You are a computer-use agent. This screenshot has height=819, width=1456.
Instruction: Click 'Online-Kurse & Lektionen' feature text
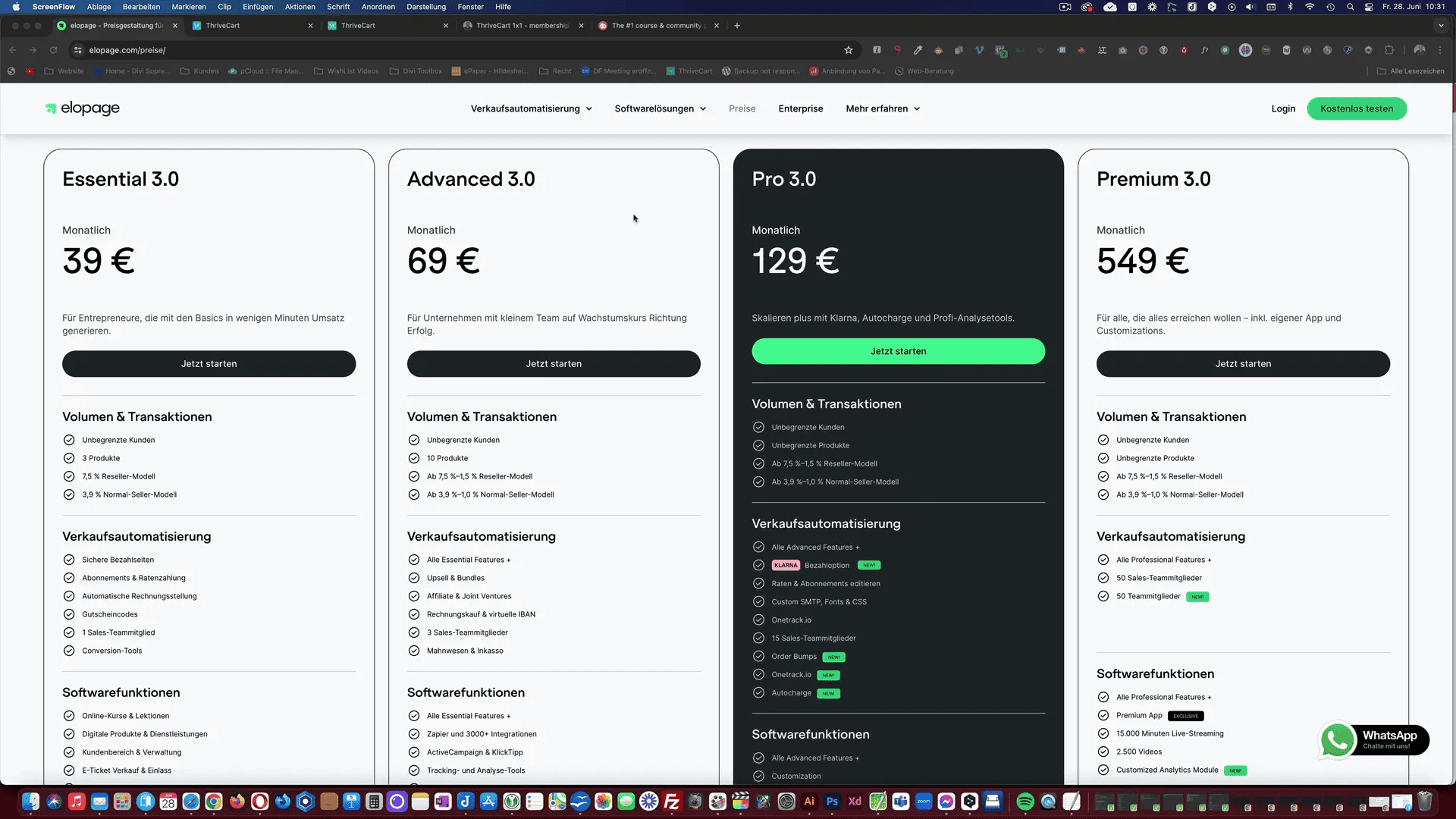(x=126, y=716)
